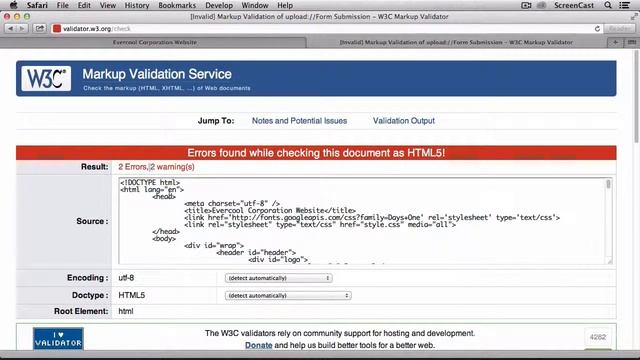Click the 4282 counter badge
The height and width of the screenshot is (360, 640).
pyautogui.click(x=598, y=337)
